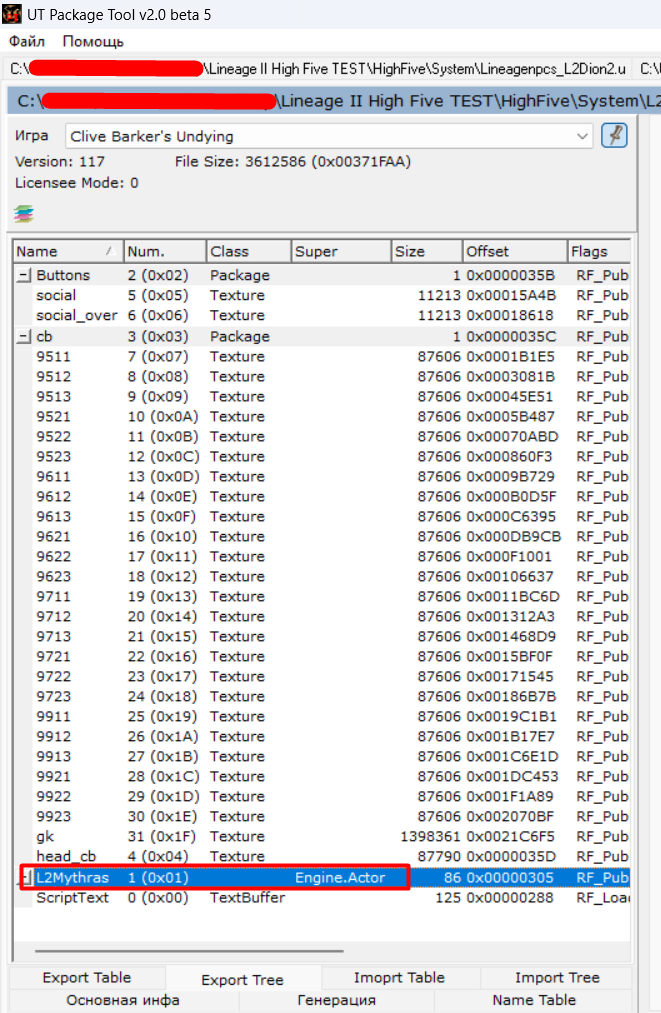The height and width of the screenshot is (1013, 661).
Task: Switch to the Imoprt Table tab
Action: (400, 978)
